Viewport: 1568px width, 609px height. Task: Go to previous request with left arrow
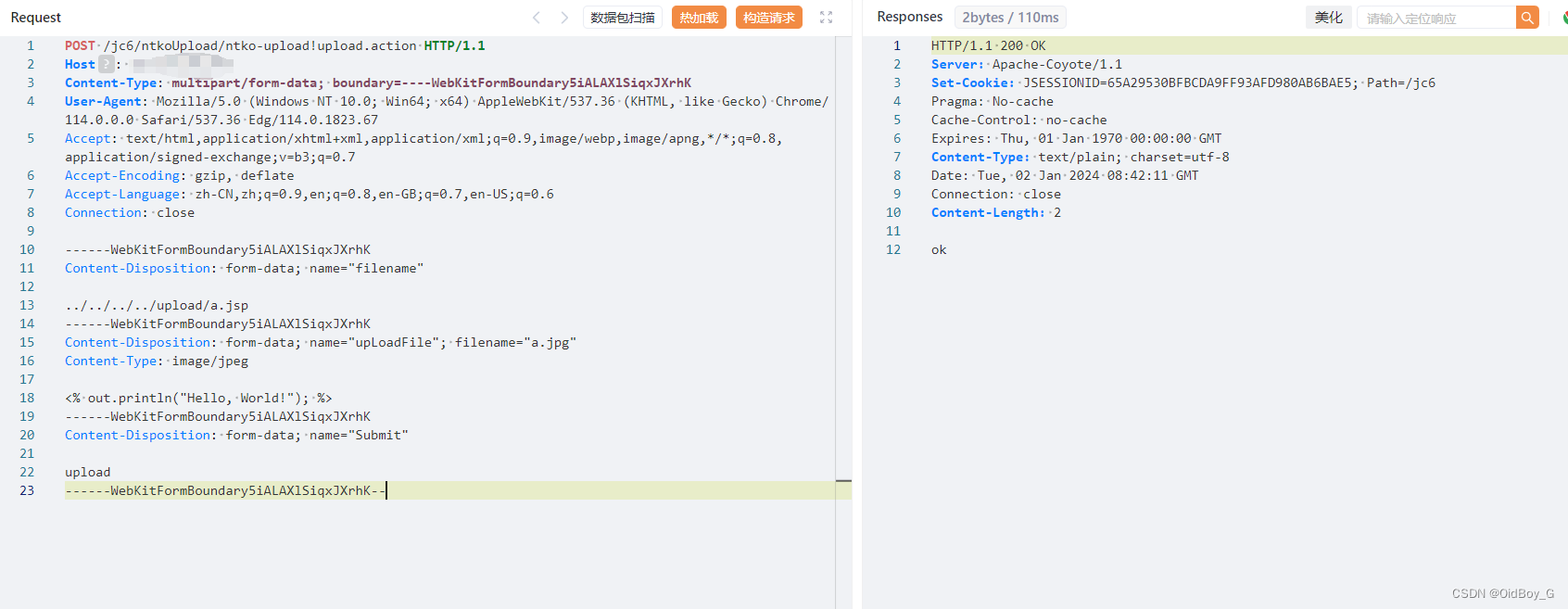(x=537, y=18)
